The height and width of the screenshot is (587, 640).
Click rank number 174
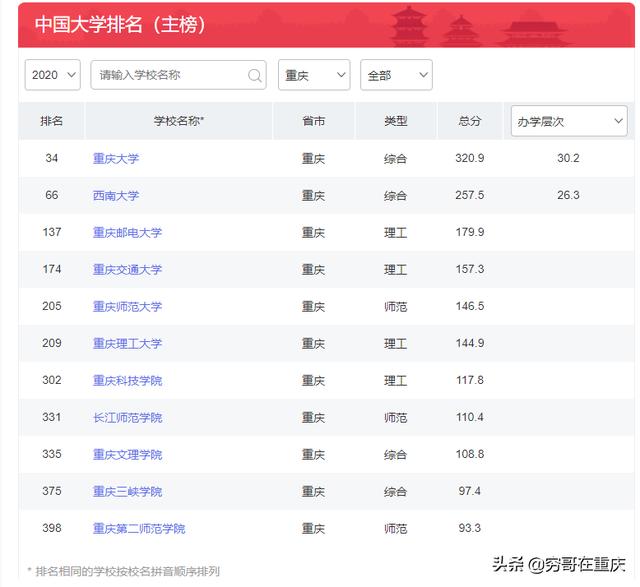51,269
